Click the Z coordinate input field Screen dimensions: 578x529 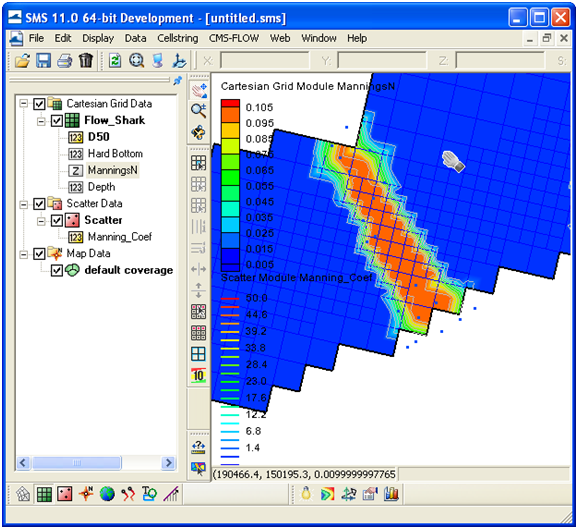click(x=499, y=60)
